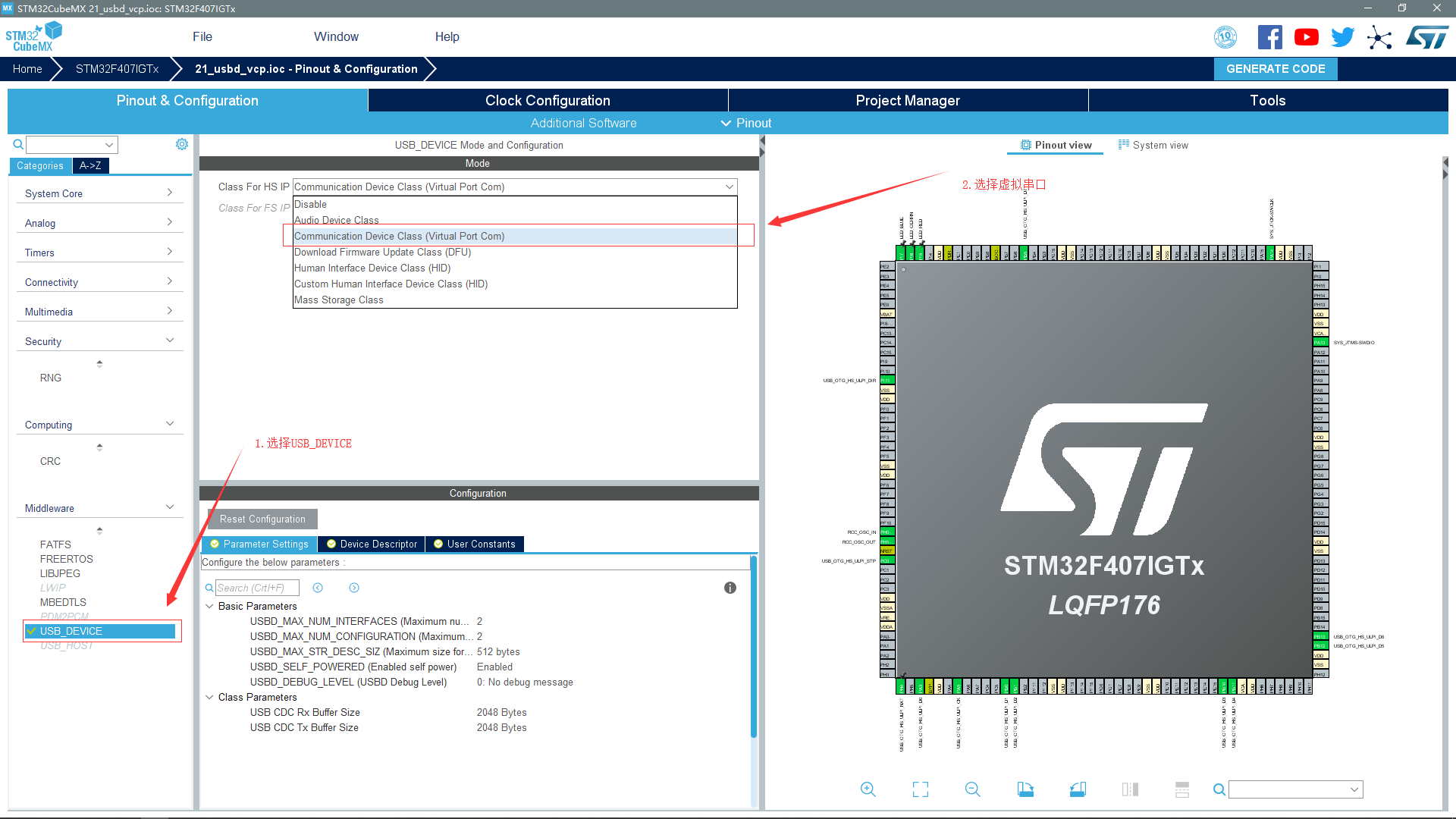Open the pin search dropdown
Viewport: 1456px width, 819px height.
tap(1354, 789)
